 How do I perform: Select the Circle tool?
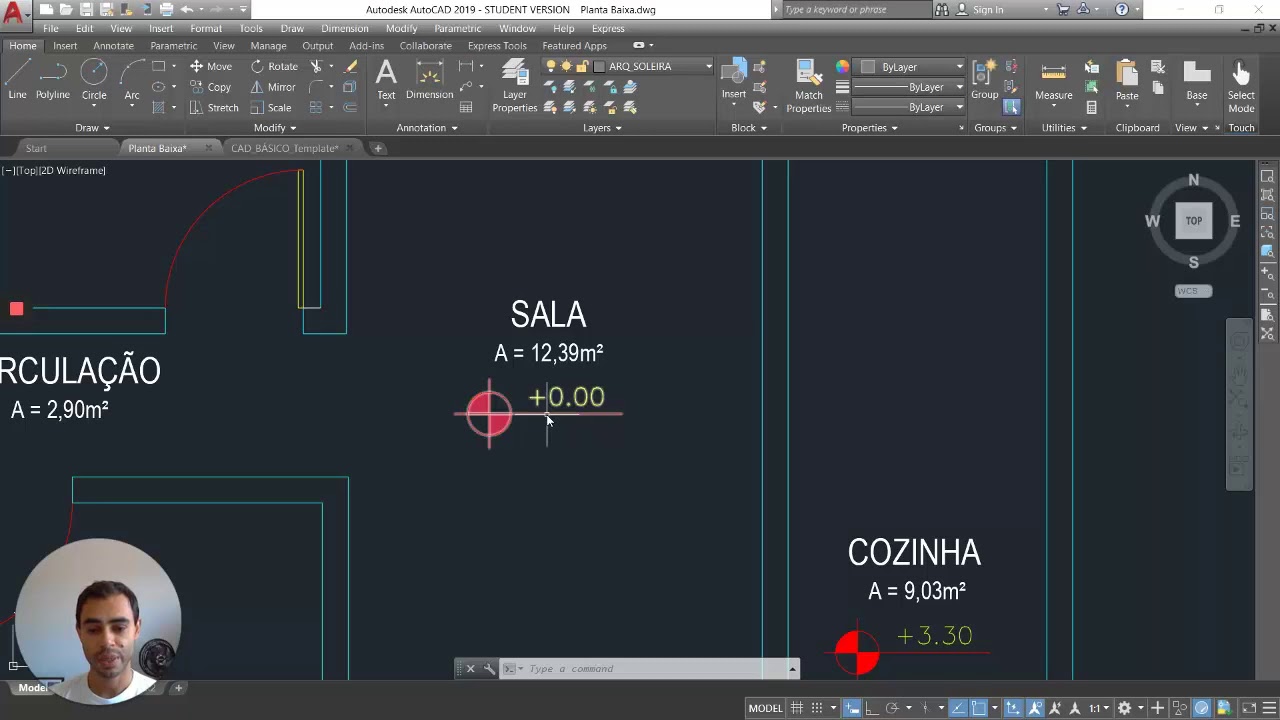94,80
